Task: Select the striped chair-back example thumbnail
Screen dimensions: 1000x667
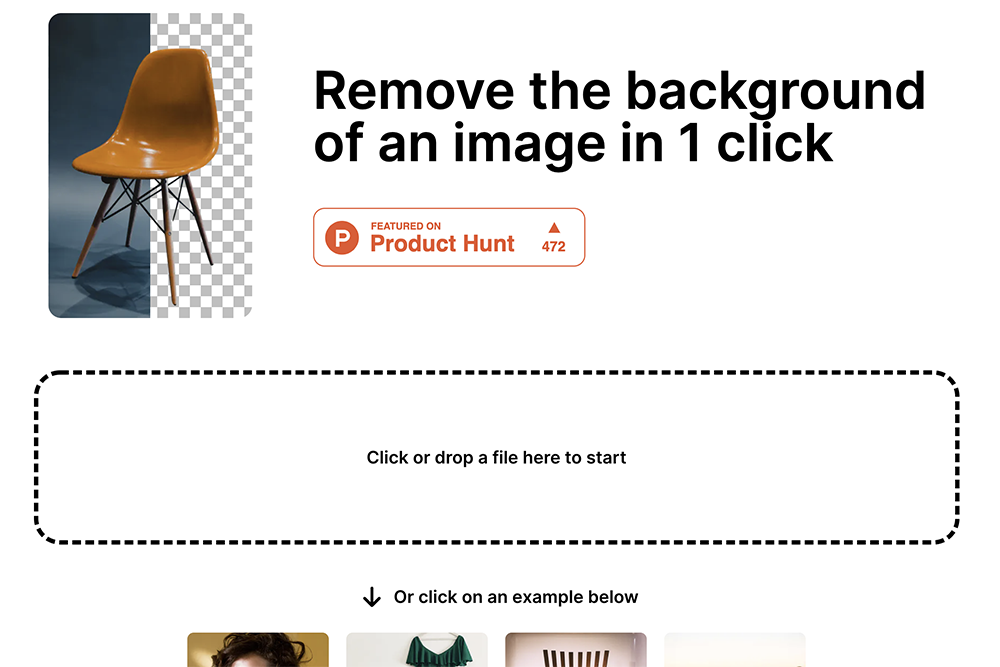Action: [x=575, y=650]
